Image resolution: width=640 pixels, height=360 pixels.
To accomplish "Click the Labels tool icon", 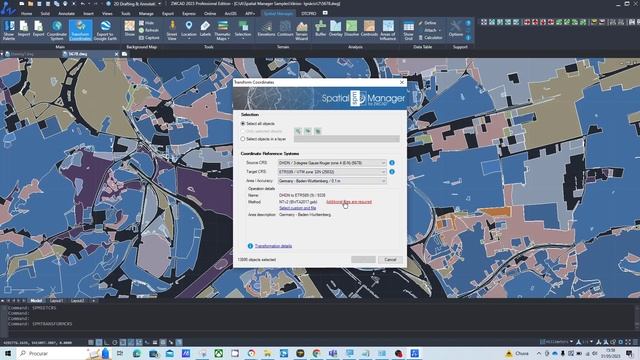I will coord(205,29).
